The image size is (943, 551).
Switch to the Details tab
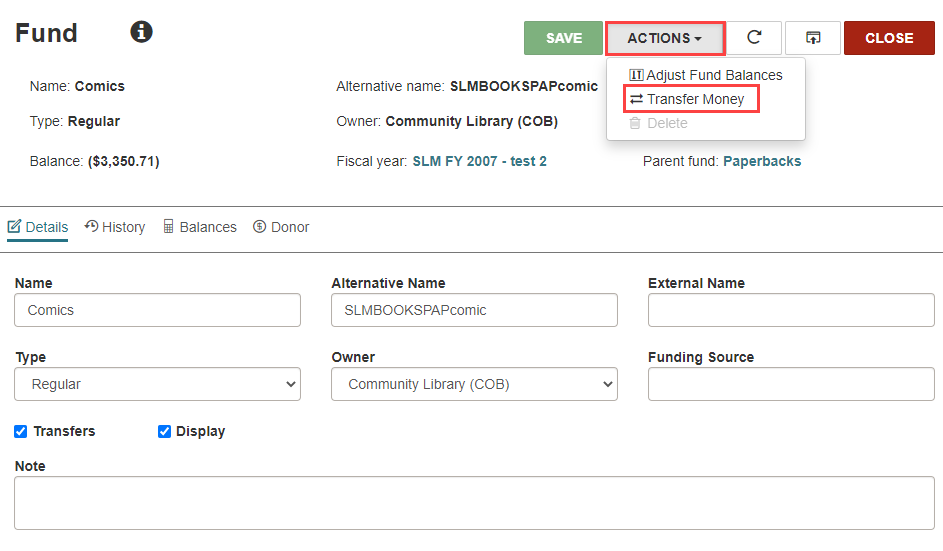click(37, 227)
